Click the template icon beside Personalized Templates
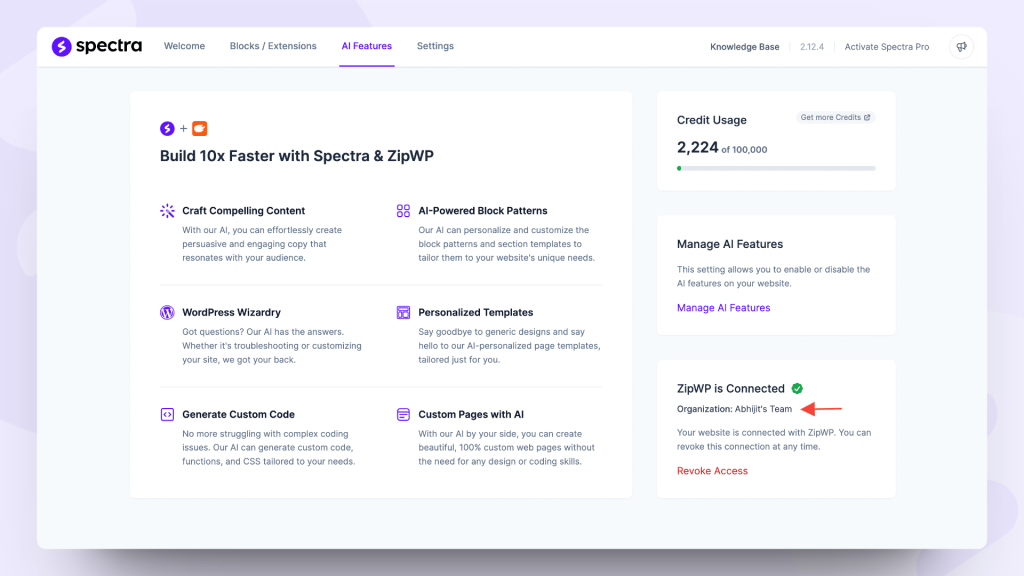 tap(401, 312)
